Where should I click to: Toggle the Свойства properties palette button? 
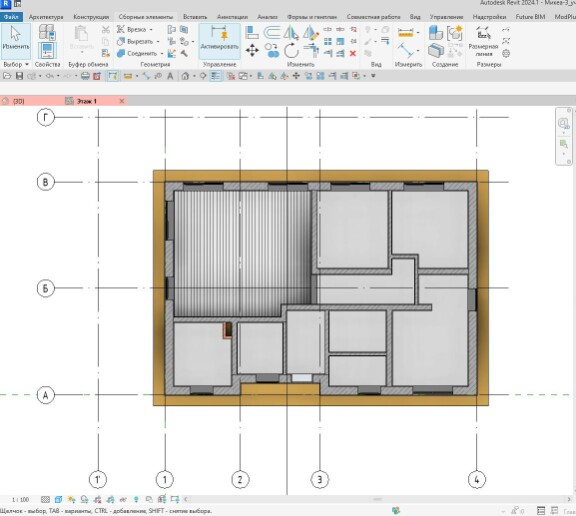(47, 51)
